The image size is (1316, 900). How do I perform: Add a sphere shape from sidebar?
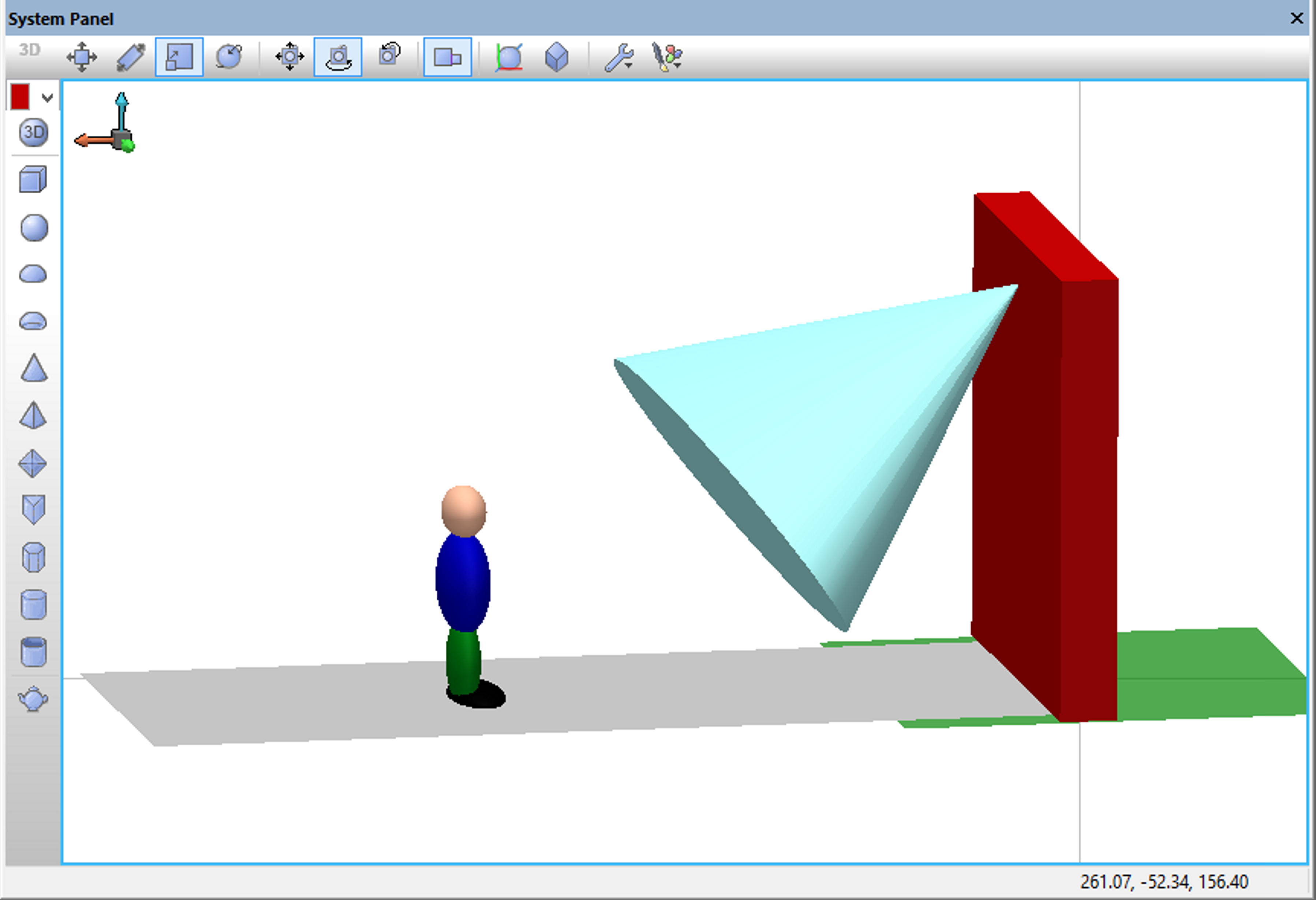34,228
